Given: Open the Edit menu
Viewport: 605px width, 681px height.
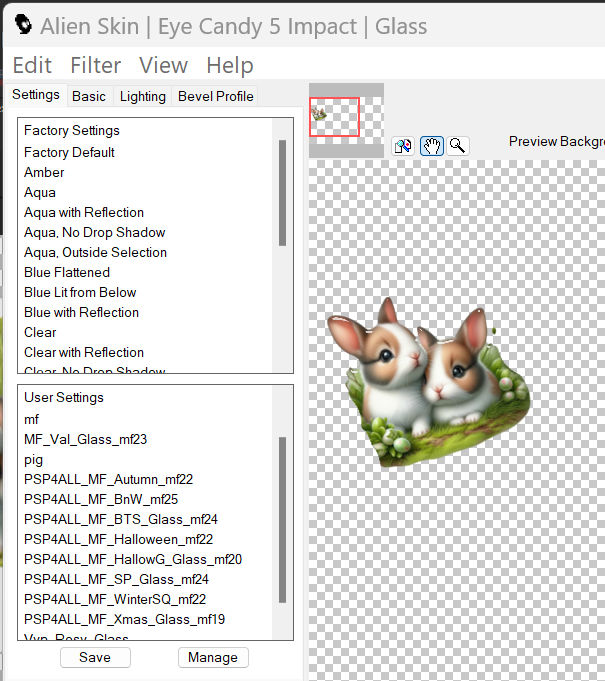Looking at the screenshot, I should coord(32,65).
